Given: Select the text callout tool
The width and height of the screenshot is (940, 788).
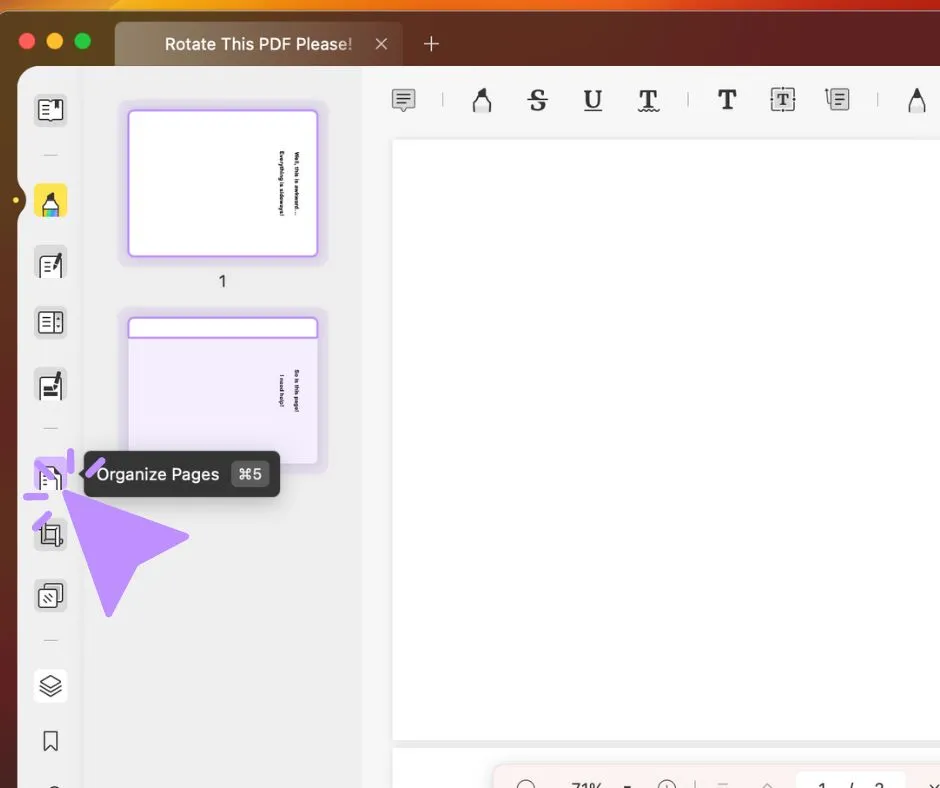Looking at the screenshot, I should [837, 100].
